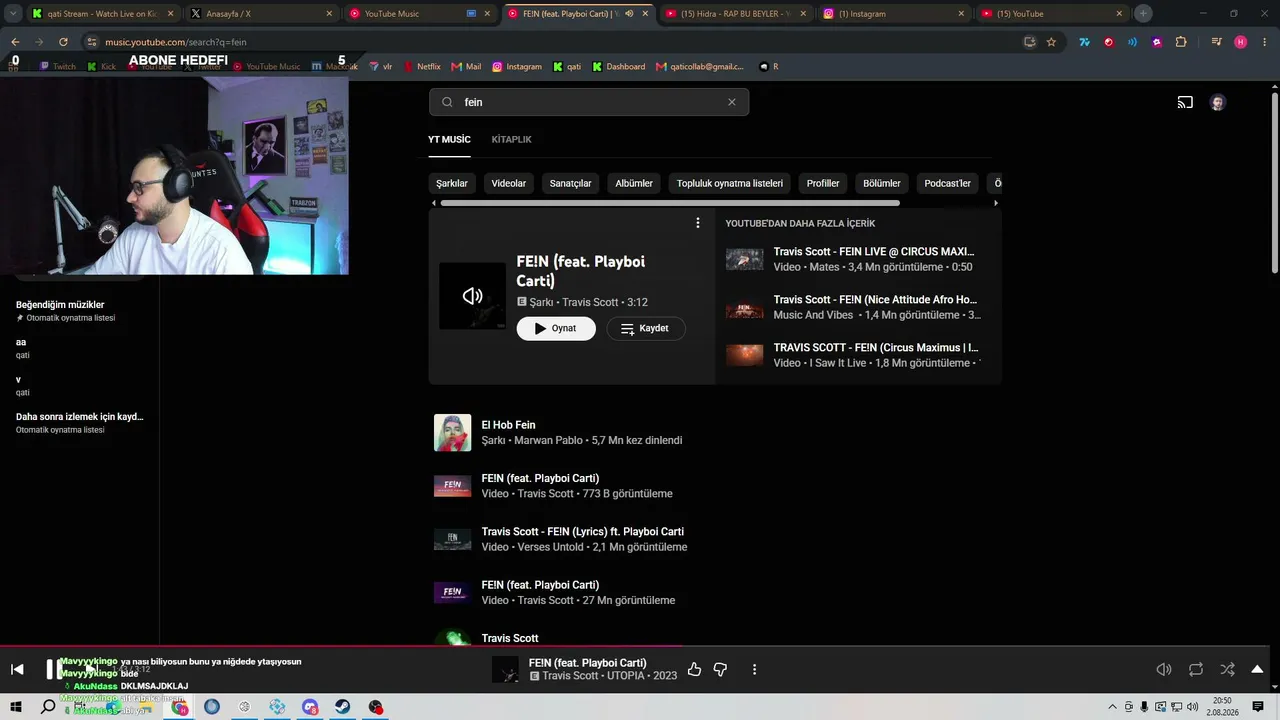The width and height of the screenshot is (1280, 720).
Task: Click the Oynat play button
Action: [x=556, y=328]
